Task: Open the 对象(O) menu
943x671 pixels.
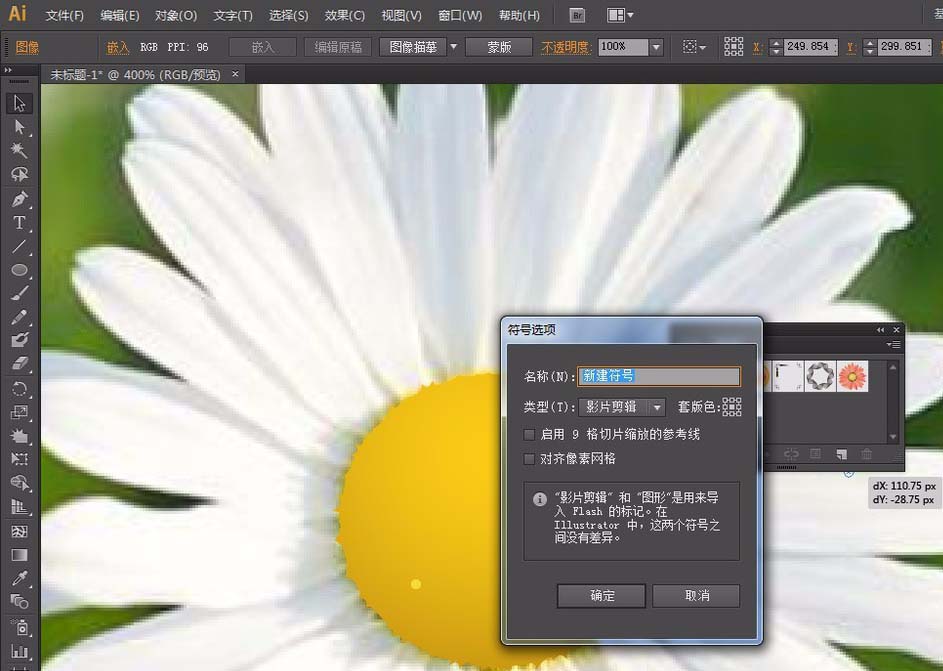Action: (176, 16)
